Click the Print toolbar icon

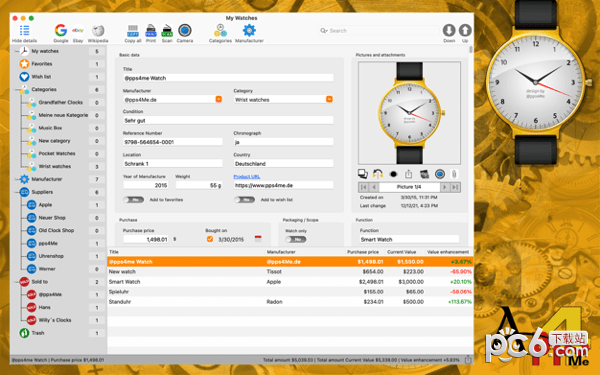pos(151,31)
